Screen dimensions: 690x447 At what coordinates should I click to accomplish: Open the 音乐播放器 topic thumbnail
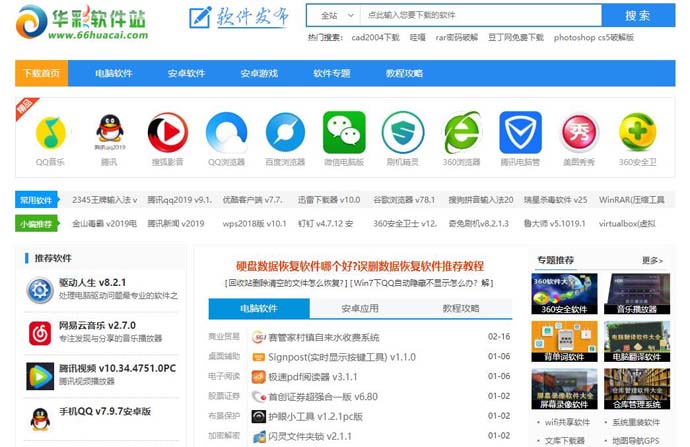[x=637, y=294]
